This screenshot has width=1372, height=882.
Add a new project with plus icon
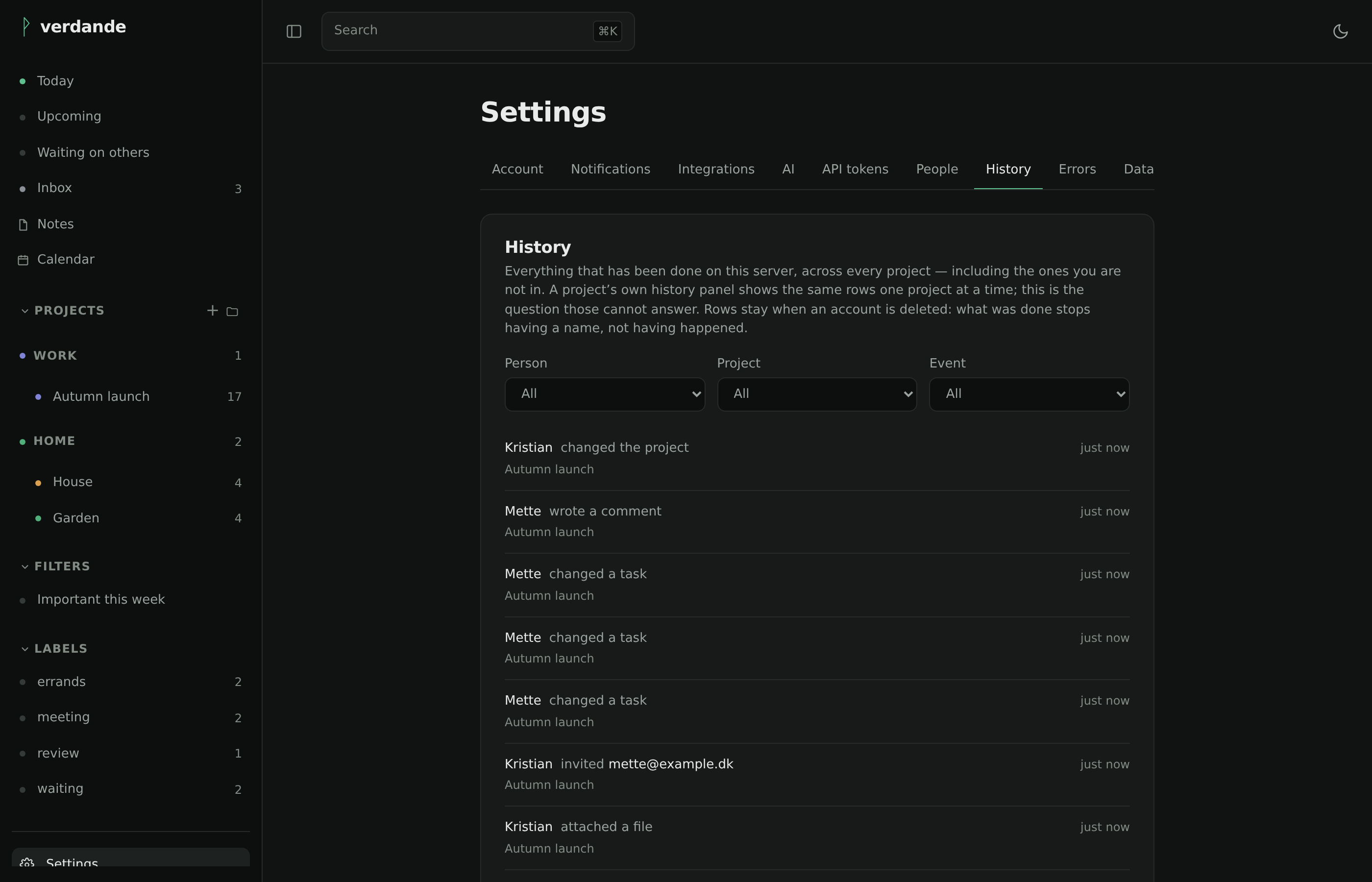(213, 311)
